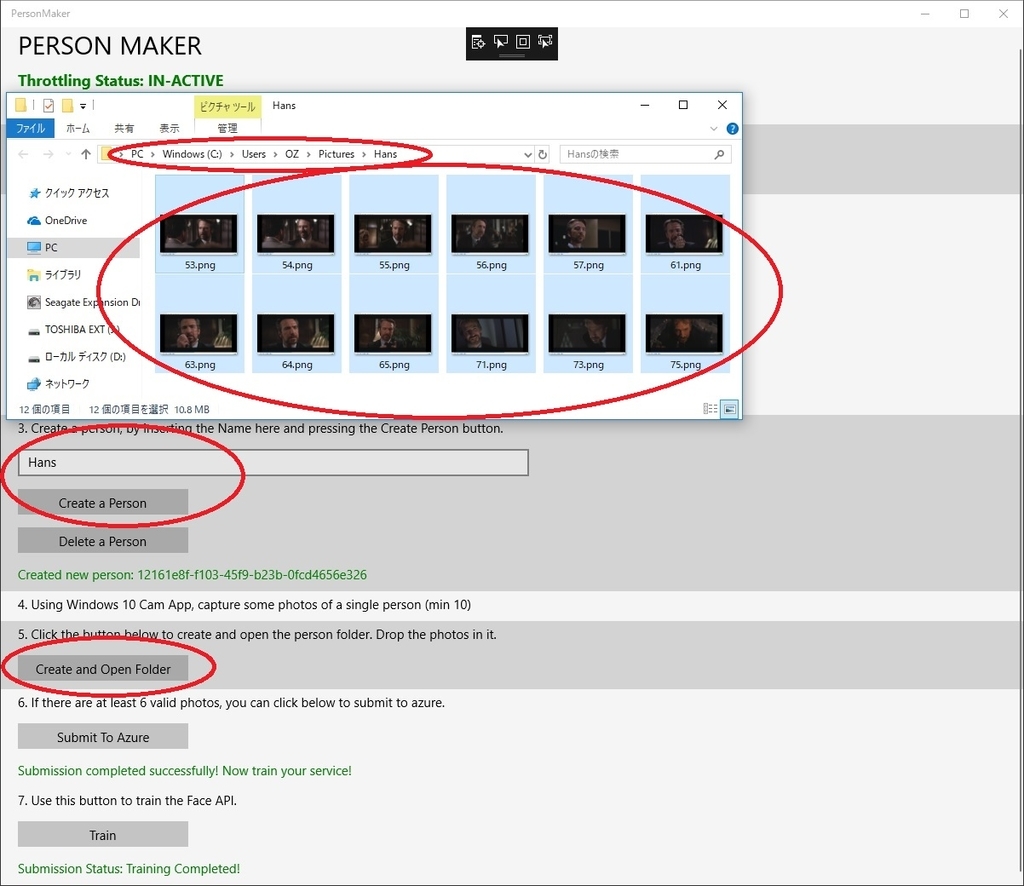Select the 55.png thumbnail
The width and height of the screenshot is (1024, 886).
click(394, 224)
